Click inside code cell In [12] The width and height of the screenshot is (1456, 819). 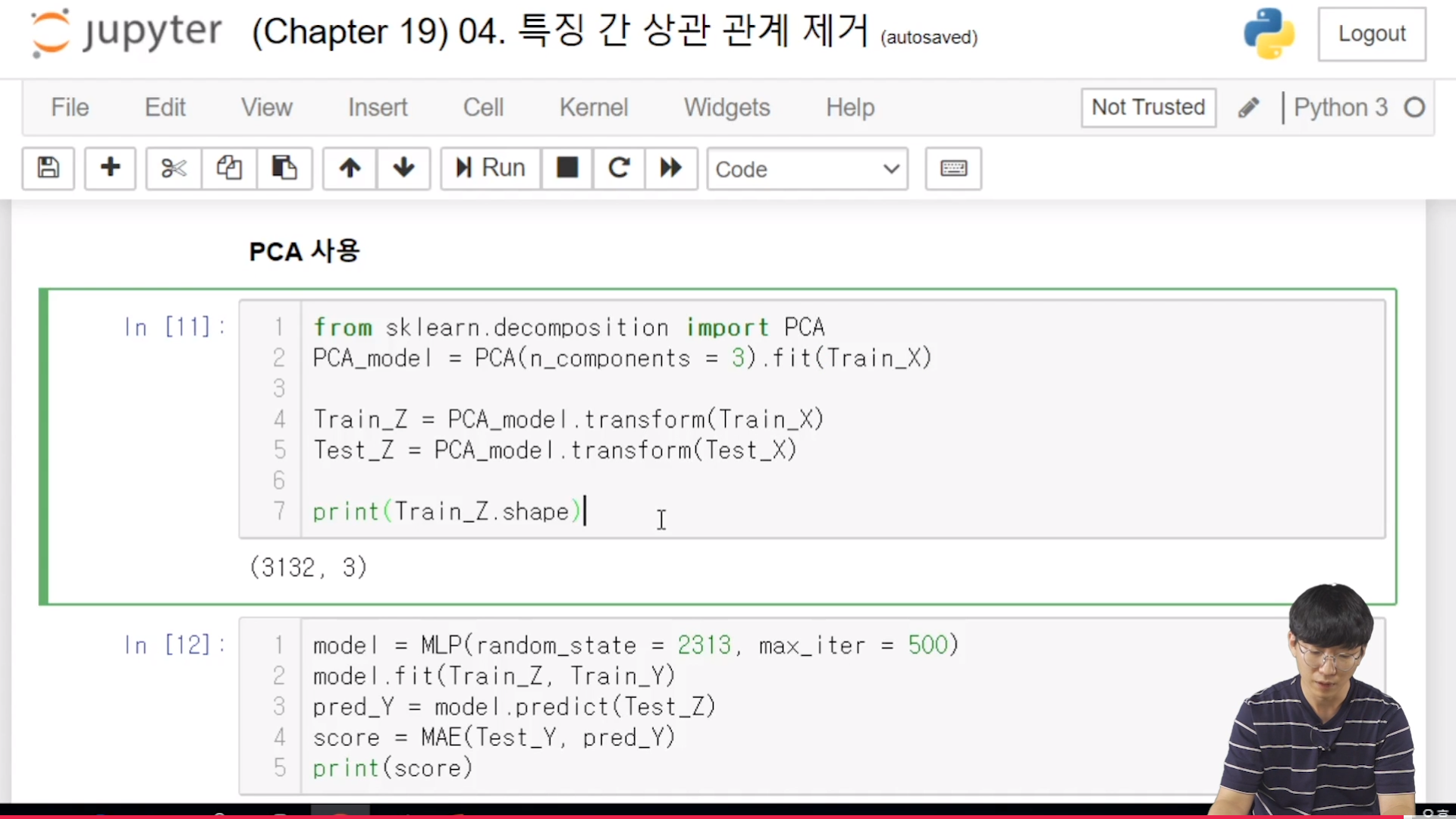pyautogui.click(x=758, y=705)
